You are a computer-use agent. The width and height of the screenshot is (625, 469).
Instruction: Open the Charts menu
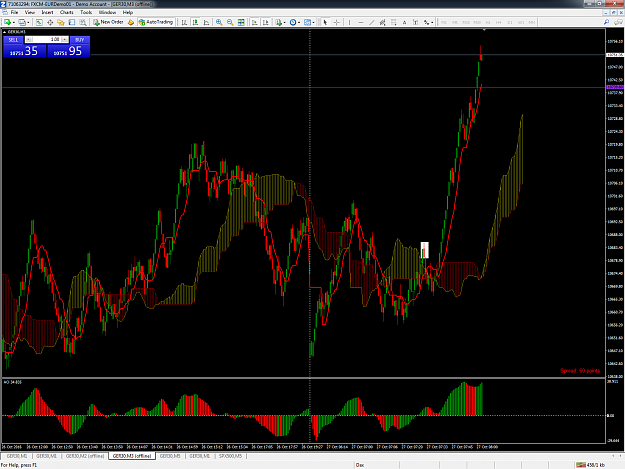[x=67, y=12]
